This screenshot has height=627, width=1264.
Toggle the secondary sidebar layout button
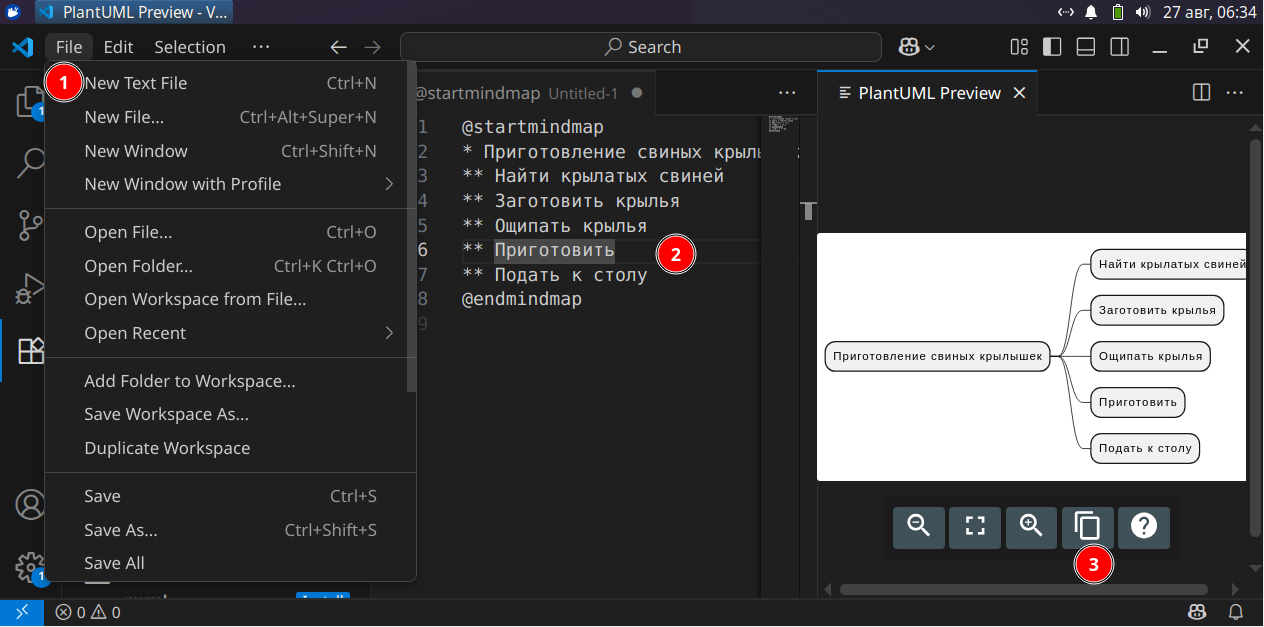1120,47
